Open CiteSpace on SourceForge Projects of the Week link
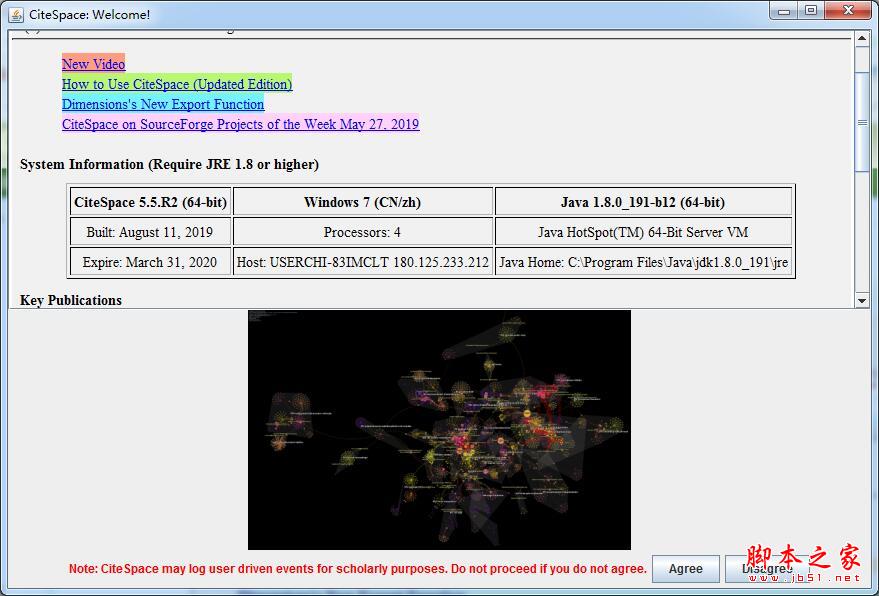Image resolution: width=879 pixels, height=596 pixels. (x=240, y=124)
